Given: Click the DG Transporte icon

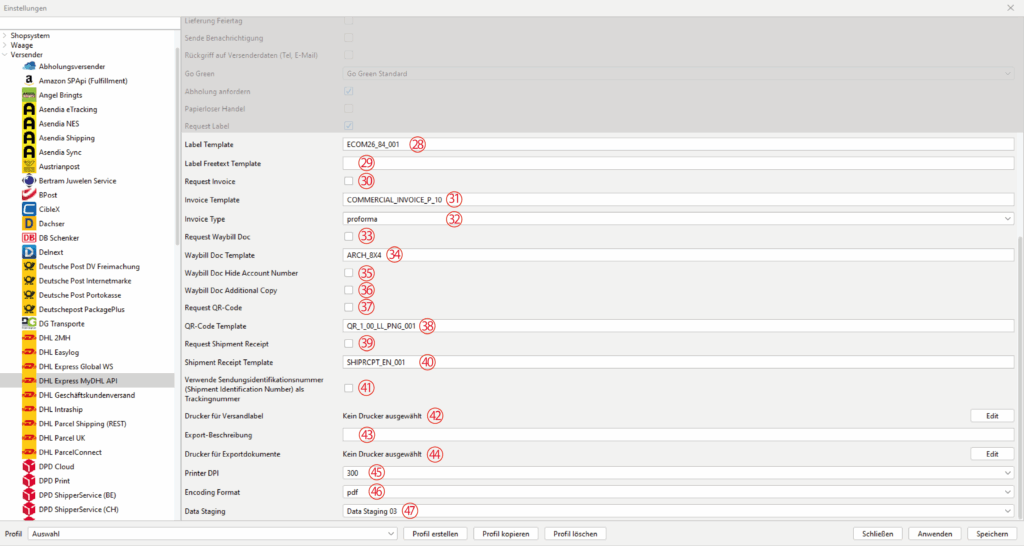Looking at the screenshot, I should 29,324.
